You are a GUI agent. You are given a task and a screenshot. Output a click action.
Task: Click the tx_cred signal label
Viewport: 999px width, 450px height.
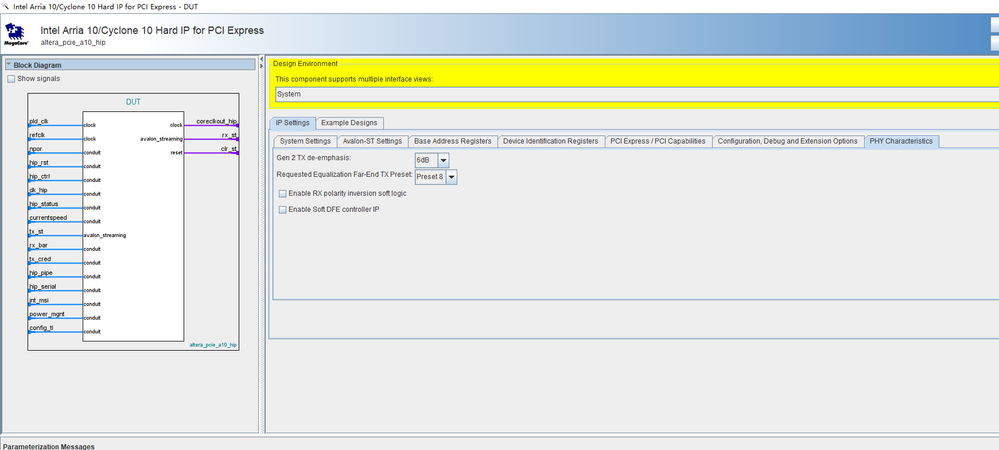40,259
